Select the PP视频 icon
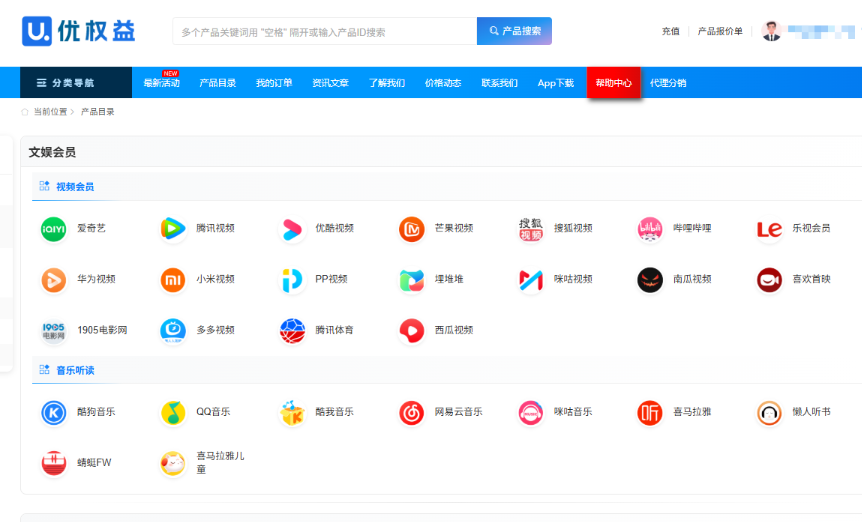The height and width of the screenshot is (522, 862). tap(292, 280)
